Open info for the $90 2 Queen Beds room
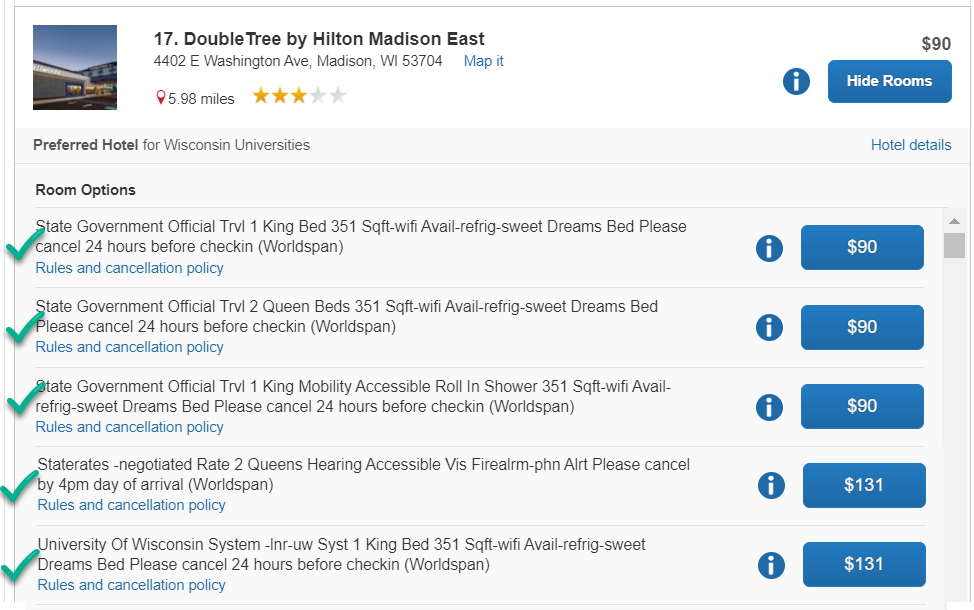974x610 pixels. click(769, 327)
